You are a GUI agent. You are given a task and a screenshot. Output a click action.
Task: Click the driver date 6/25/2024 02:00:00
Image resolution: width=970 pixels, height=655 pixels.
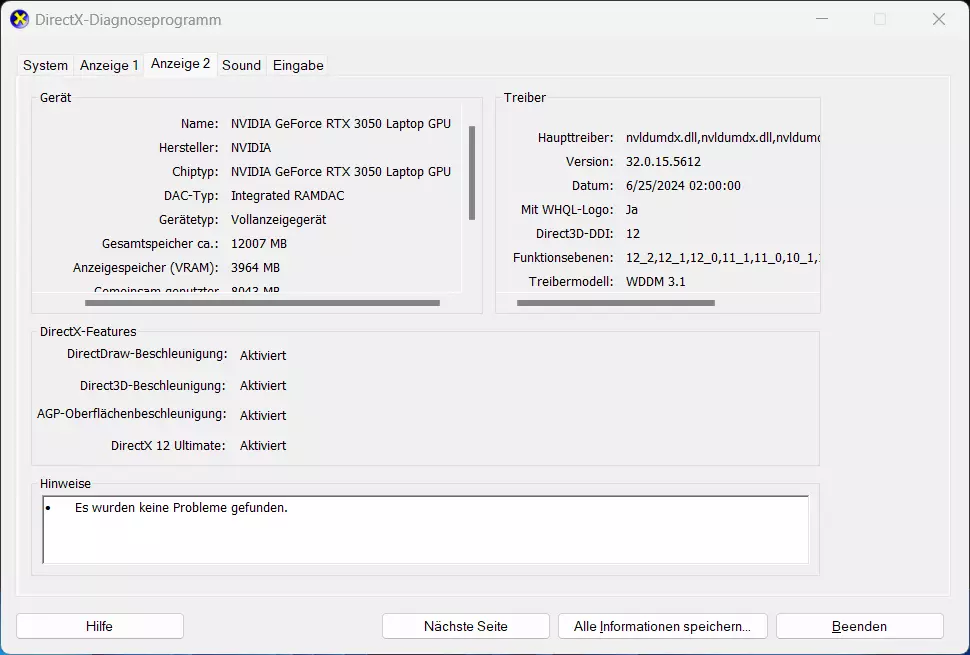[683, 186]
